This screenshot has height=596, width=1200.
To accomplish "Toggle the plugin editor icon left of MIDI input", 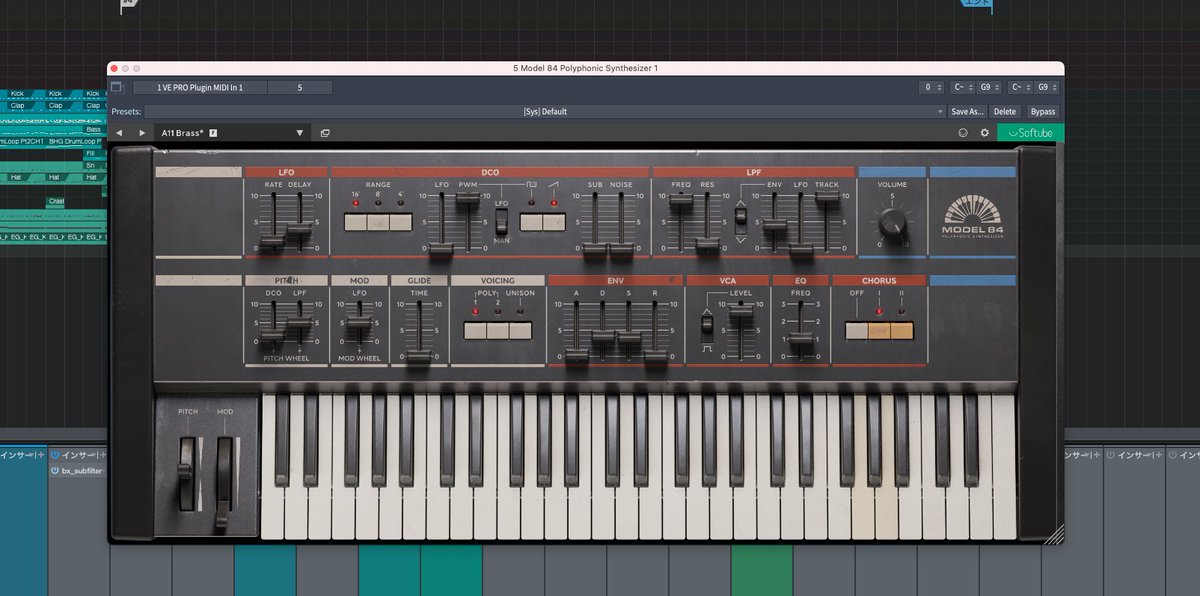I will point(117,88).
